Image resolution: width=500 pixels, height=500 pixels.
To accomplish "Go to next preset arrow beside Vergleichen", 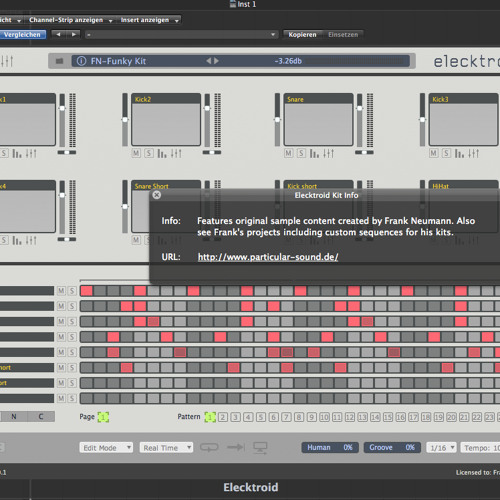I will coord(73,34).
